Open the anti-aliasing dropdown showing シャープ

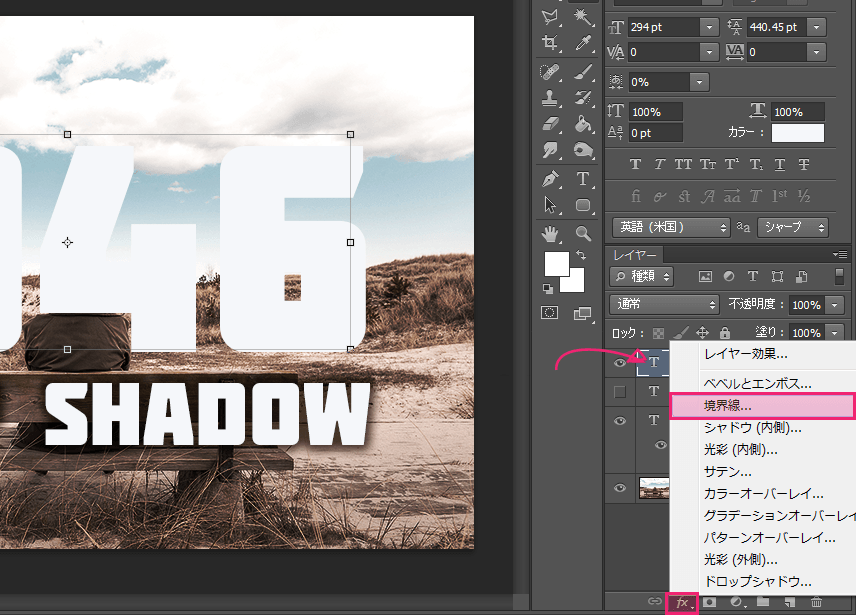792,227
